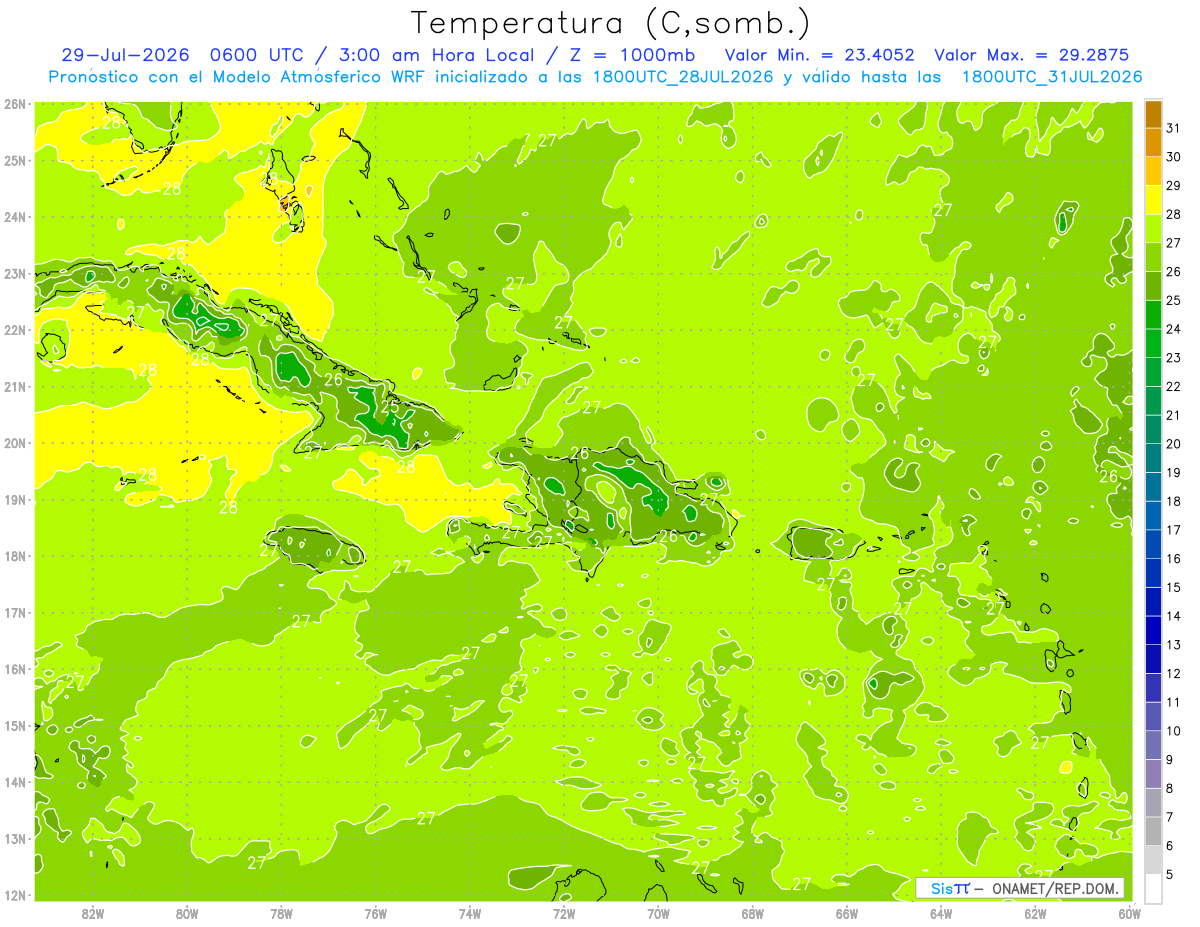Click the 24N latitude axis label
The height and width of the screenshot is (927, 1200).
(14, 216)
